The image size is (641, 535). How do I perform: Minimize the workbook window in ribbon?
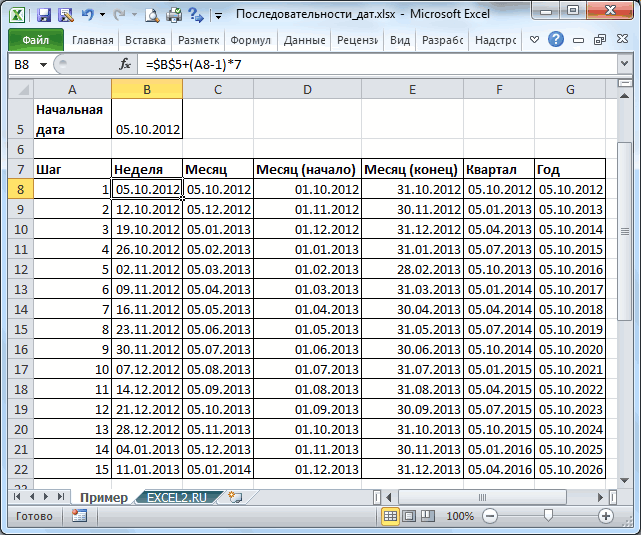click(578, 40)
